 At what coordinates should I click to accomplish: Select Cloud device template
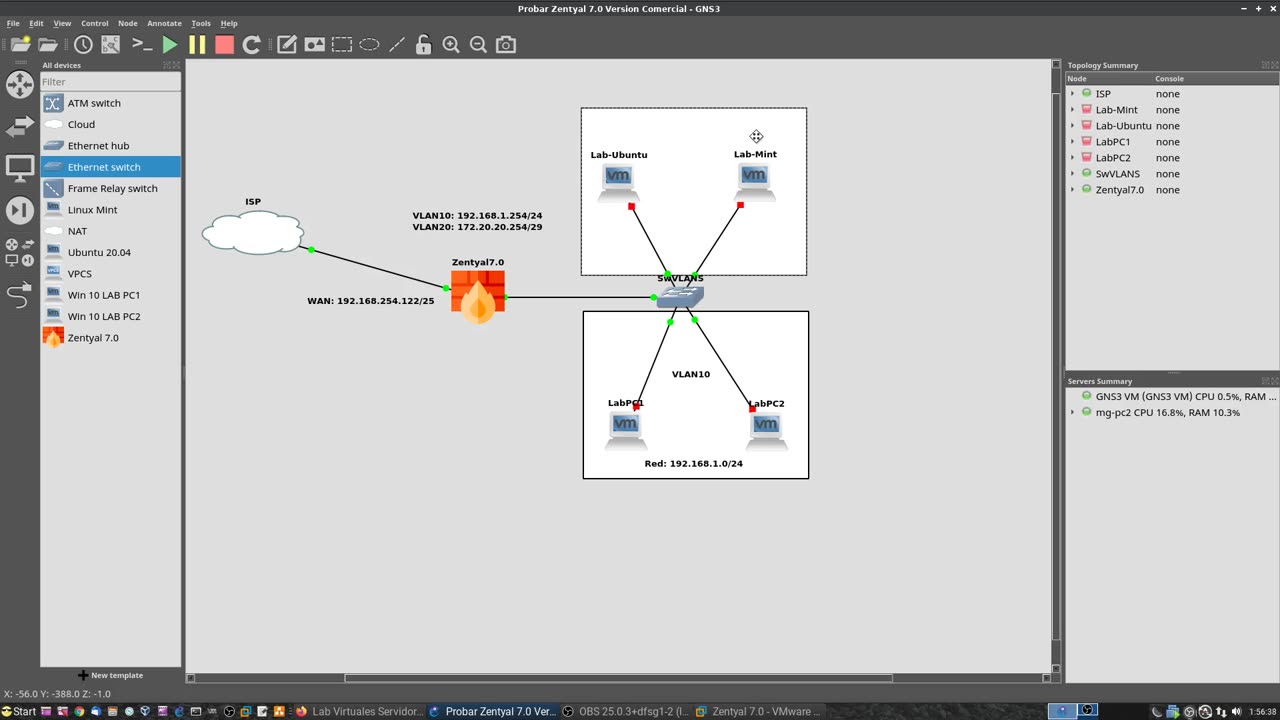pos(110,124)
